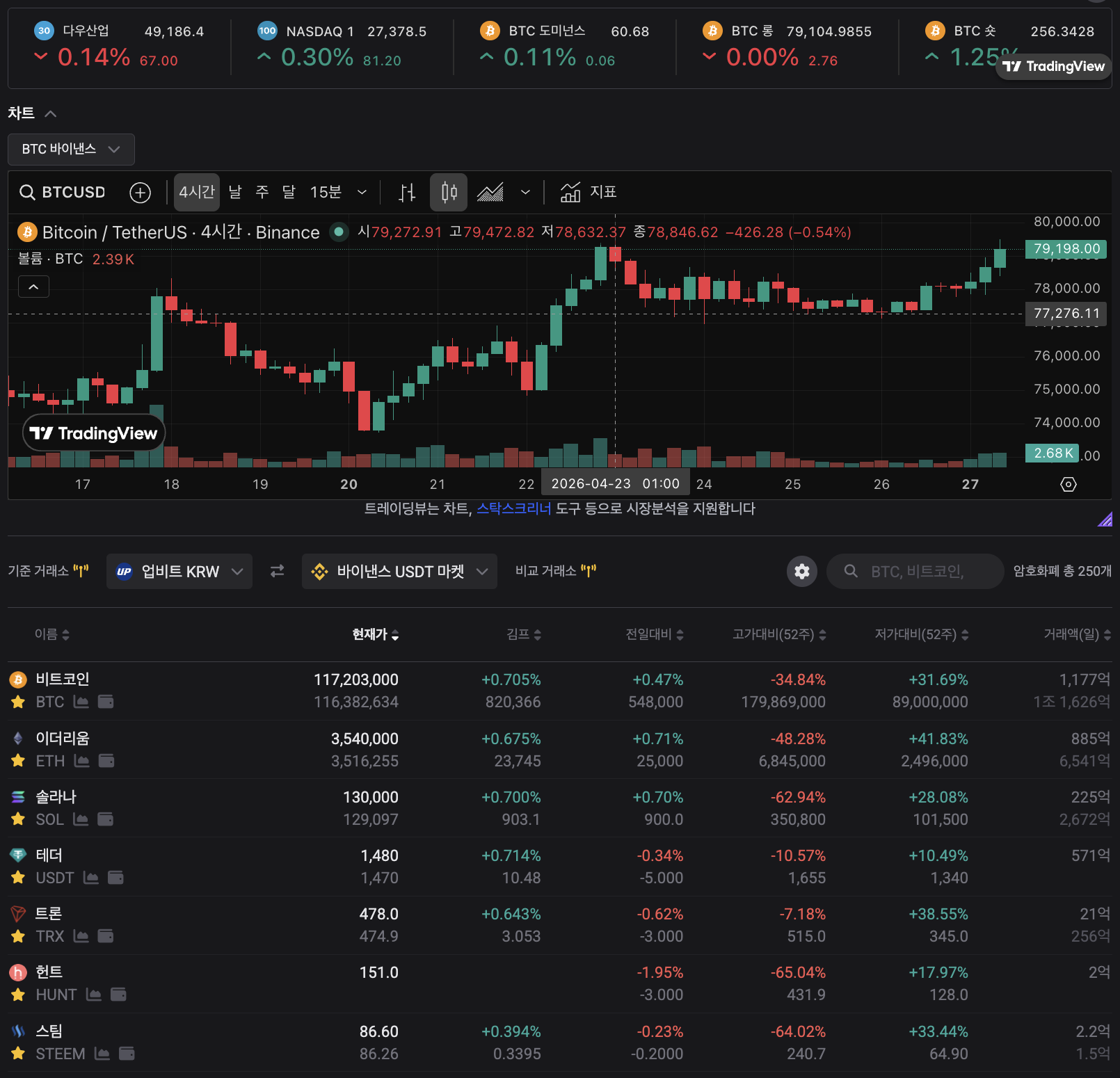The height and width of the screenshot is (1078, 1120).
Task: Open 바이낸스 USDT 마켓 dropdown
Action: point(399,571)
